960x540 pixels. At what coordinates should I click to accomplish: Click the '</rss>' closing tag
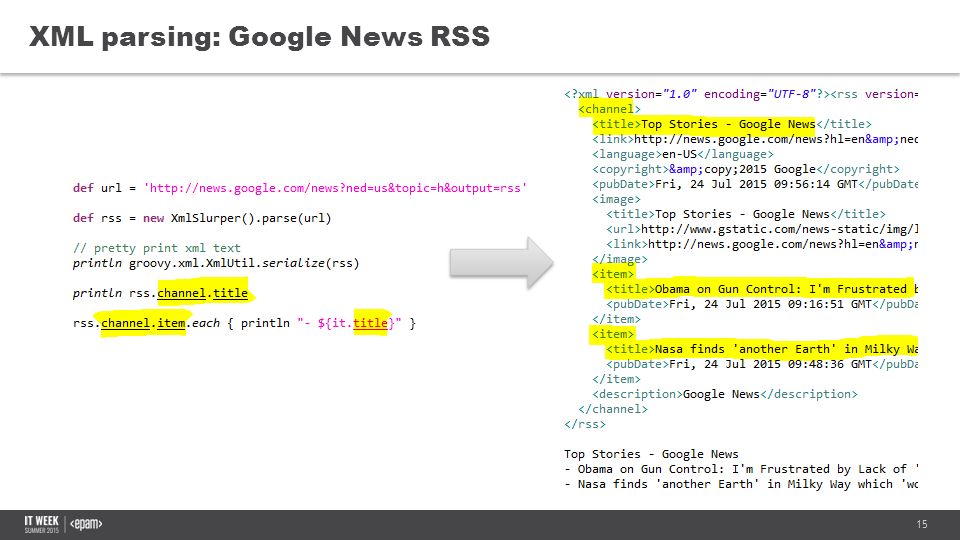pyautogui.click(x=585, y=424)
